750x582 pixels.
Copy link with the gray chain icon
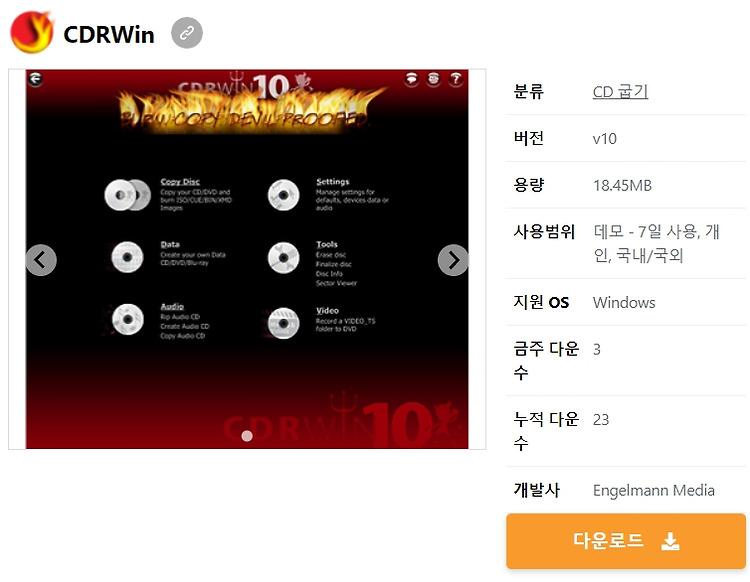pyautogui.click(x=187, y=33)
